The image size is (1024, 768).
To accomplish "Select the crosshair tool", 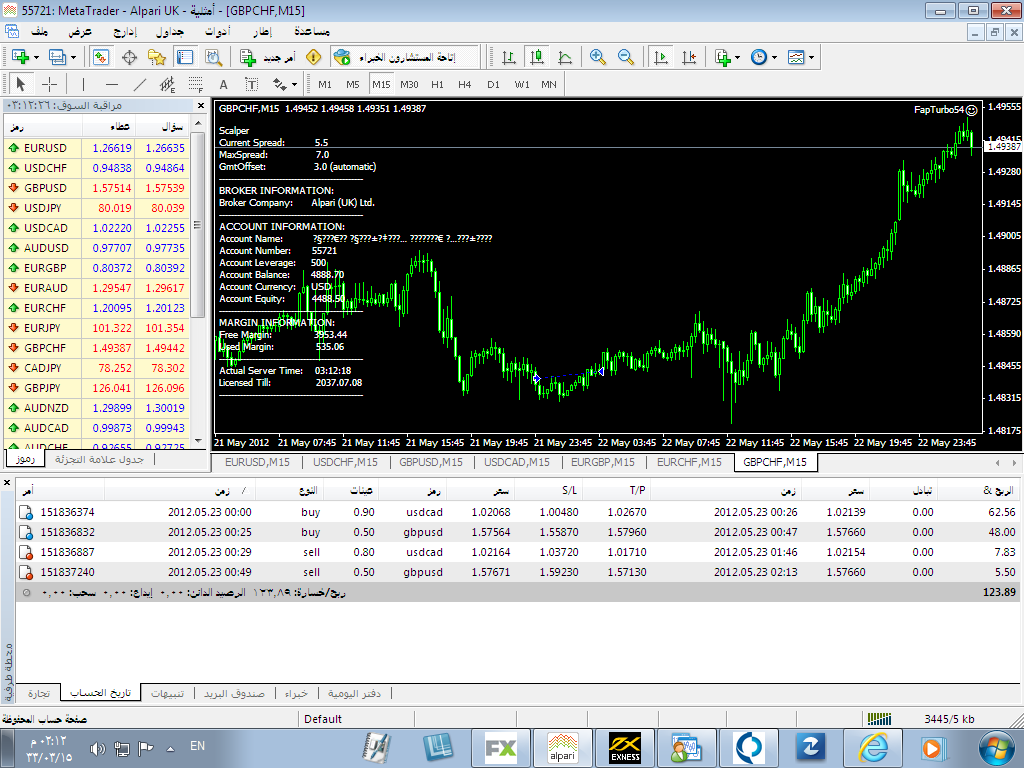I will click(x=49, y=84).
